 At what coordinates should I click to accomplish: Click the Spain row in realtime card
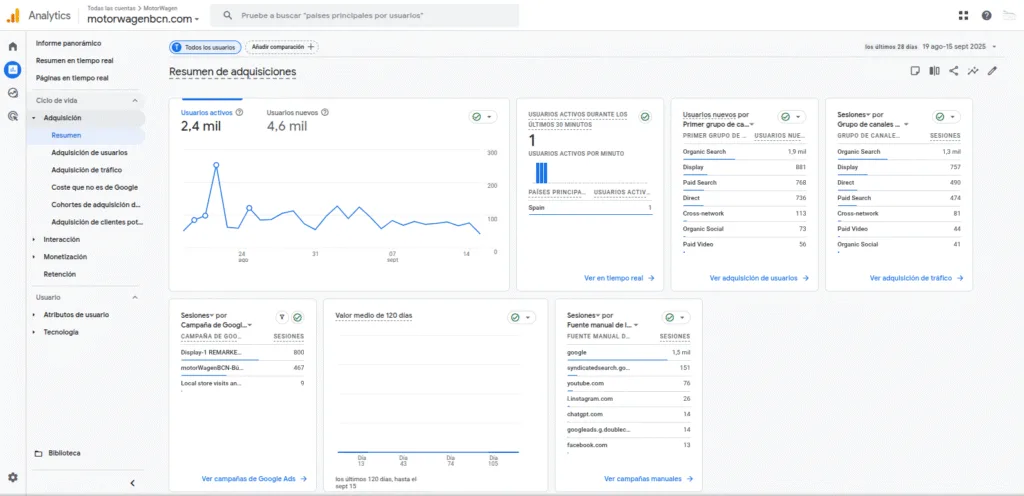coord(590,208)
